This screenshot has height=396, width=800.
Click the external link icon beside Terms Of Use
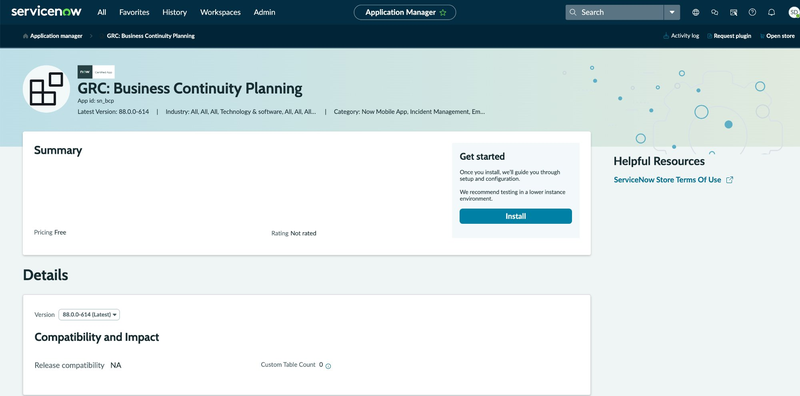pos(730,180)
